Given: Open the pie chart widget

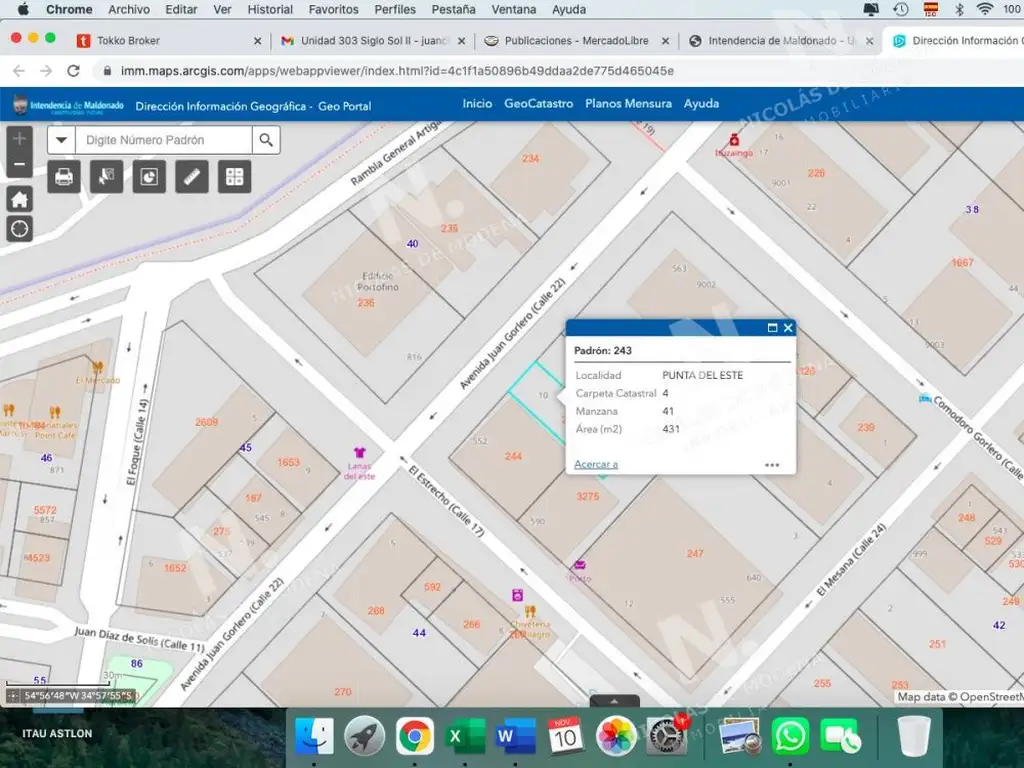Looking at the screenshot, I should [x=149, y=177].
